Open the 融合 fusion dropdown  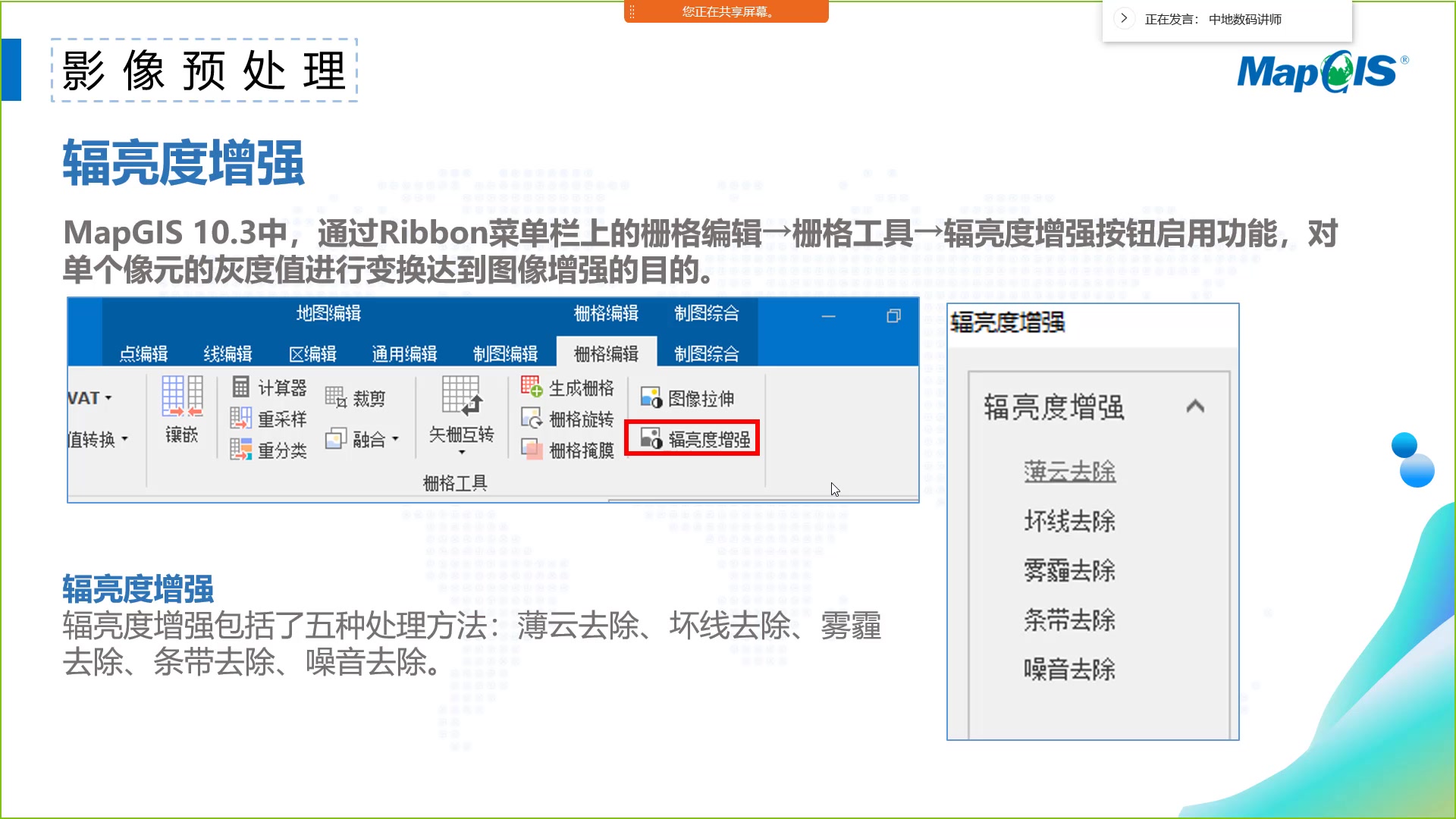(395, 439)
